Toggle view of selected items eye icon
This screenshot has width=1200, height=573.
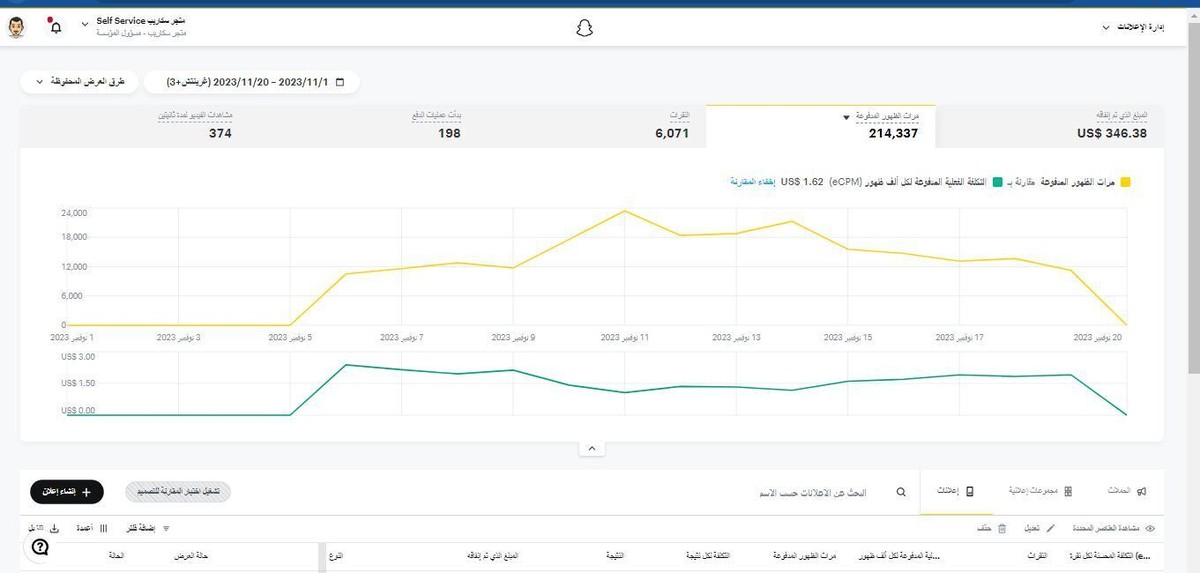pos(1150,527)
